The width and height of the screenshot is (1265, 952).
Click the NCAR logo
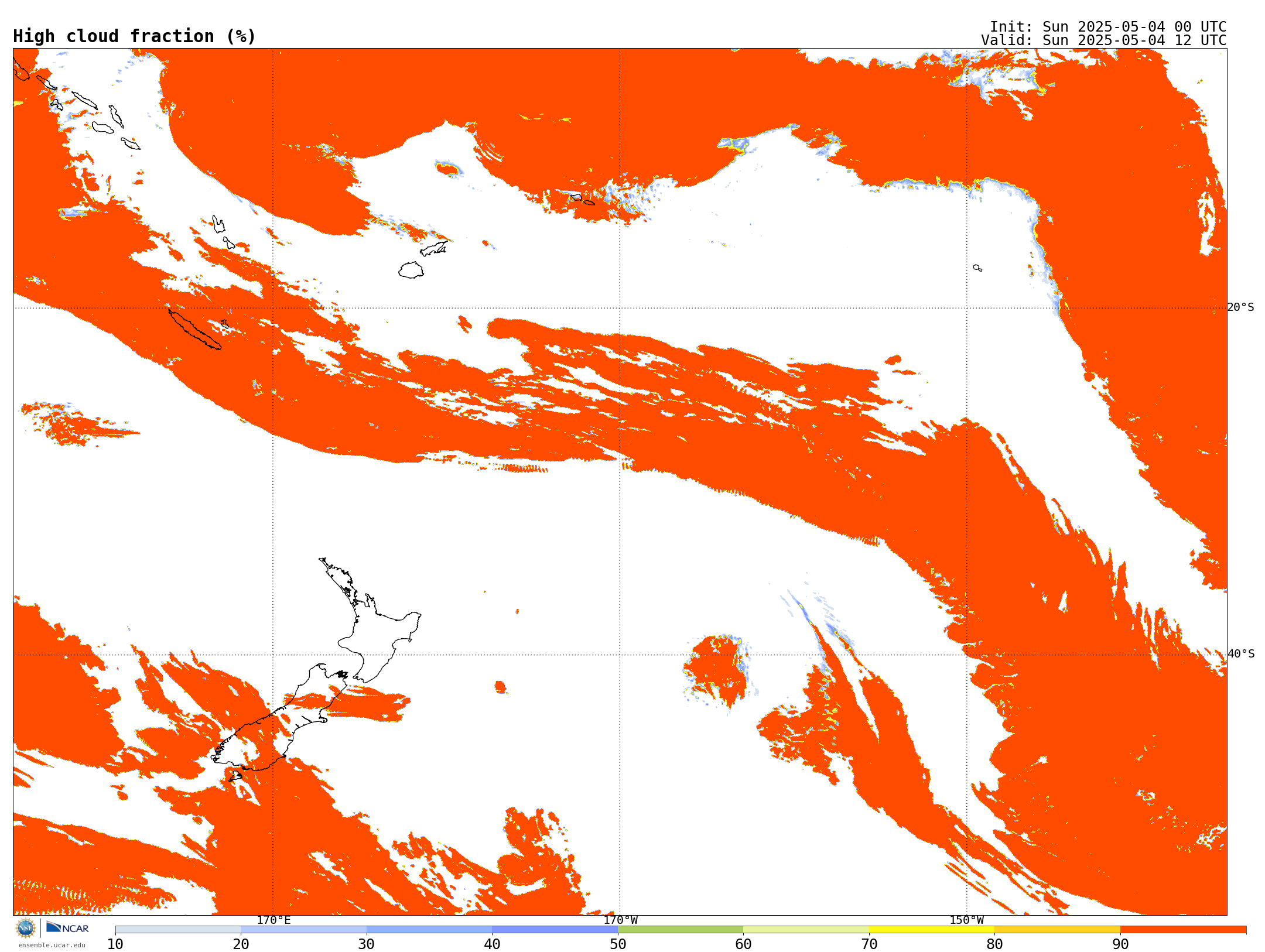pyautogui.click(x=67, y=927)
